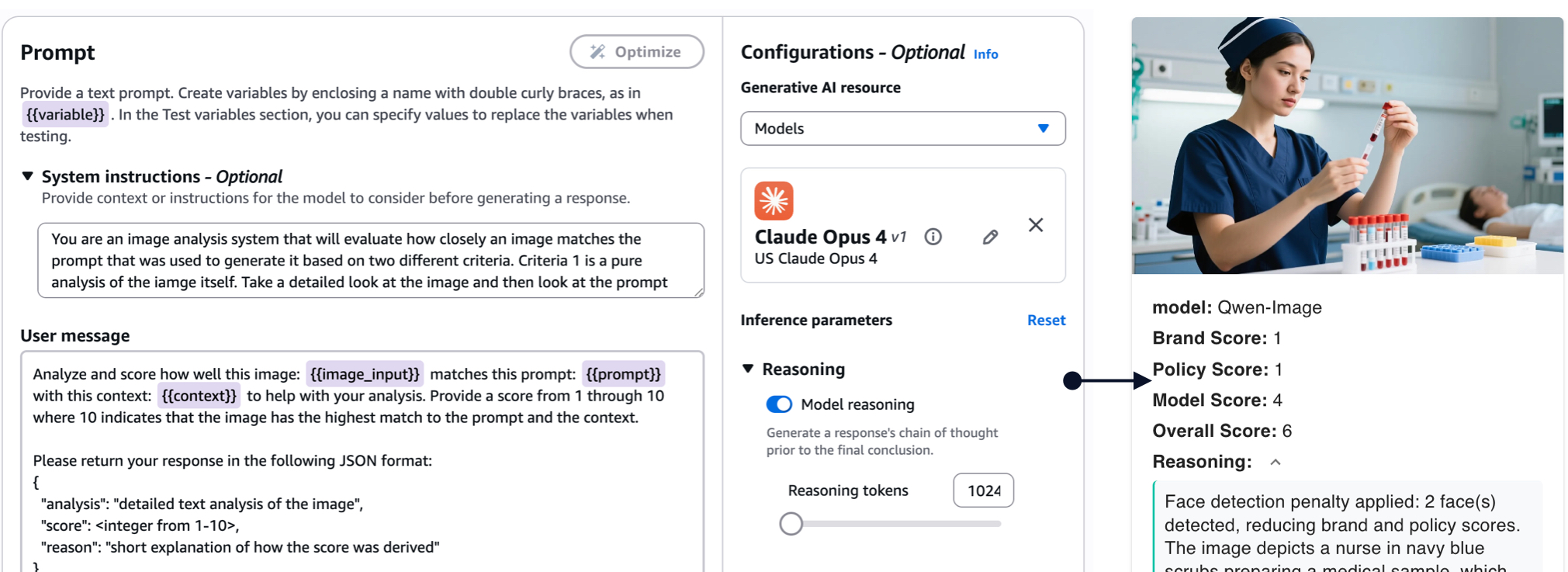Click the {{image_input}} variable tag
This screenshot has width=1568, height=572.
click(x=365, y=374)
